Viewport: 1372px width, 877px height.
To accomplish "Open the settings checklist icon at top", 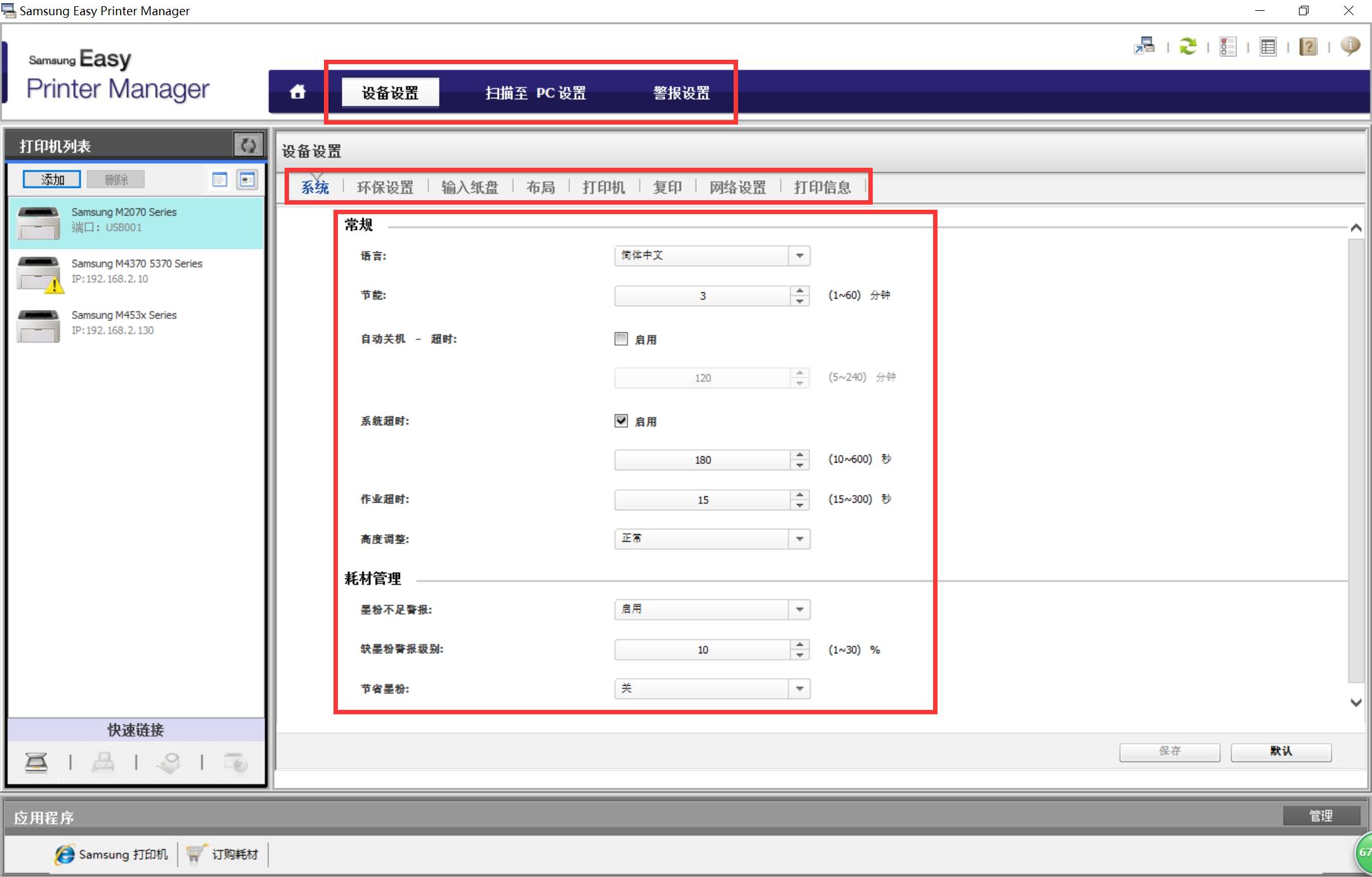I will click(x=1228, y=46).
